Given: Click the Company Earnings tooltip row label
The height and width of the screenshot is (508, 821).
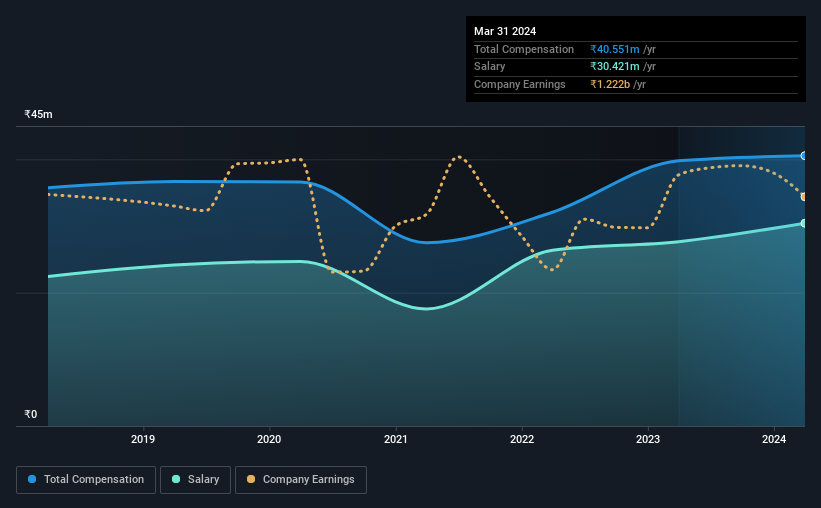Looking at the screenshot, I should point(519,84).
